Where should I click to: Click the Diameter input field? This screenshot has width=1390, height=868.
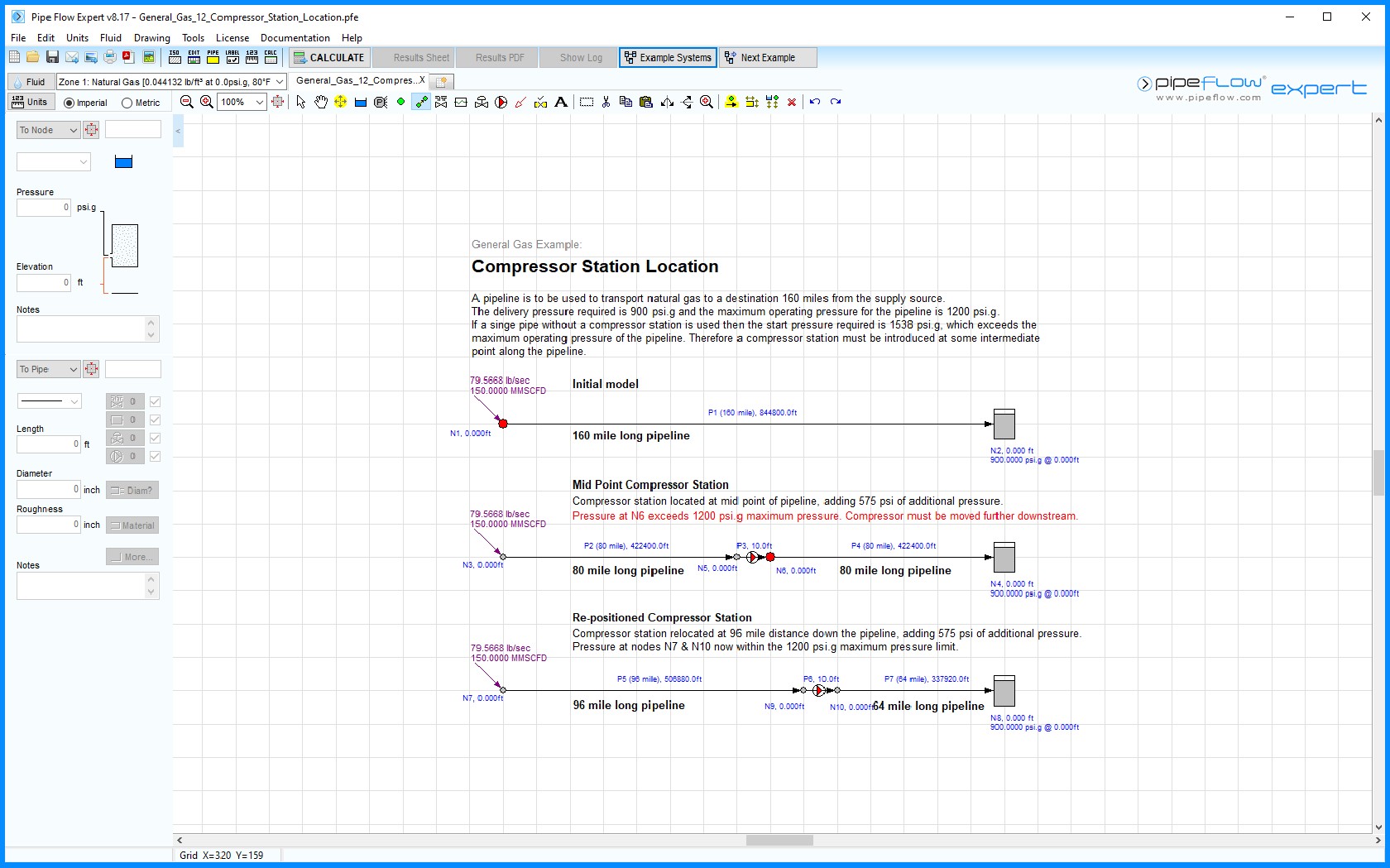click(49, 489)
